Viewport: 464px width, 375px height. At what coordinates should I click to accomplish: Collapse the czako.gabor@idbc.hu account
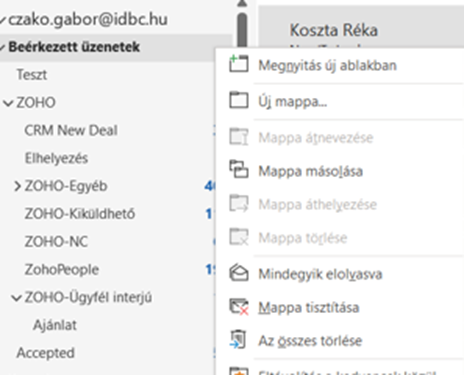point(3,20)
